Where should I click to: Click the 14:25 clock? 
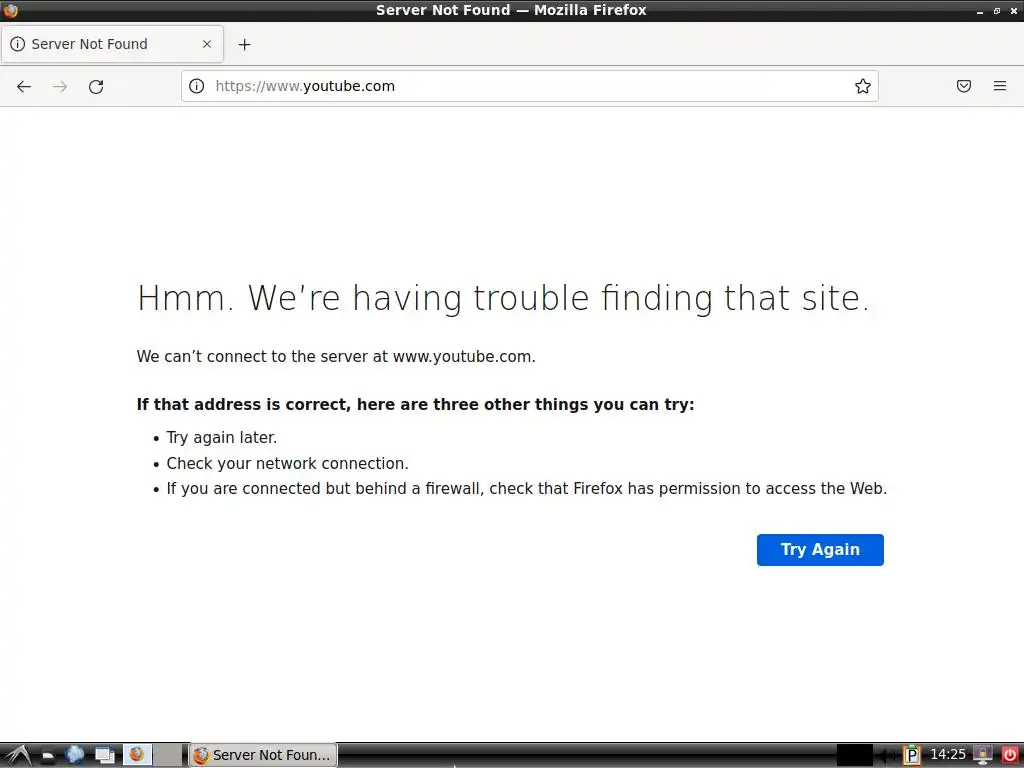[x=948, y=755]
